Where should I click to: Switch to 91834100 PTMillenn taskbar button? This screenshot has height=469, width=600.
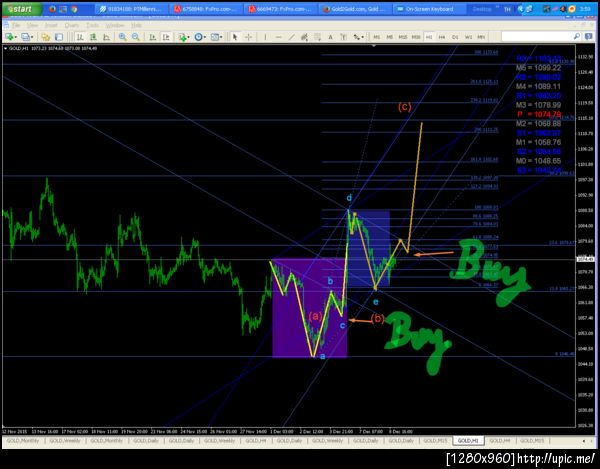click(x=130, y=9)
